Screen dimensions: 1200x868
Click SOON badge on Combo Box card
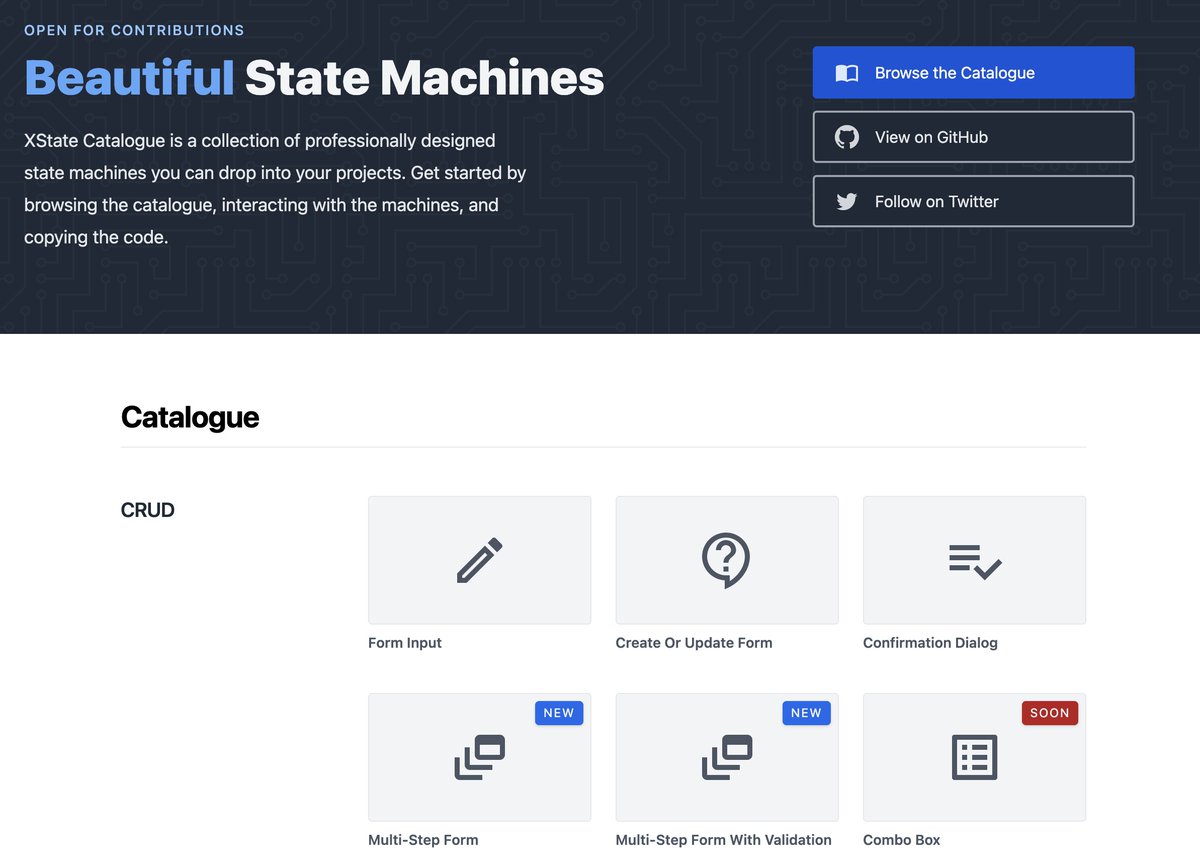(1050, 713)
